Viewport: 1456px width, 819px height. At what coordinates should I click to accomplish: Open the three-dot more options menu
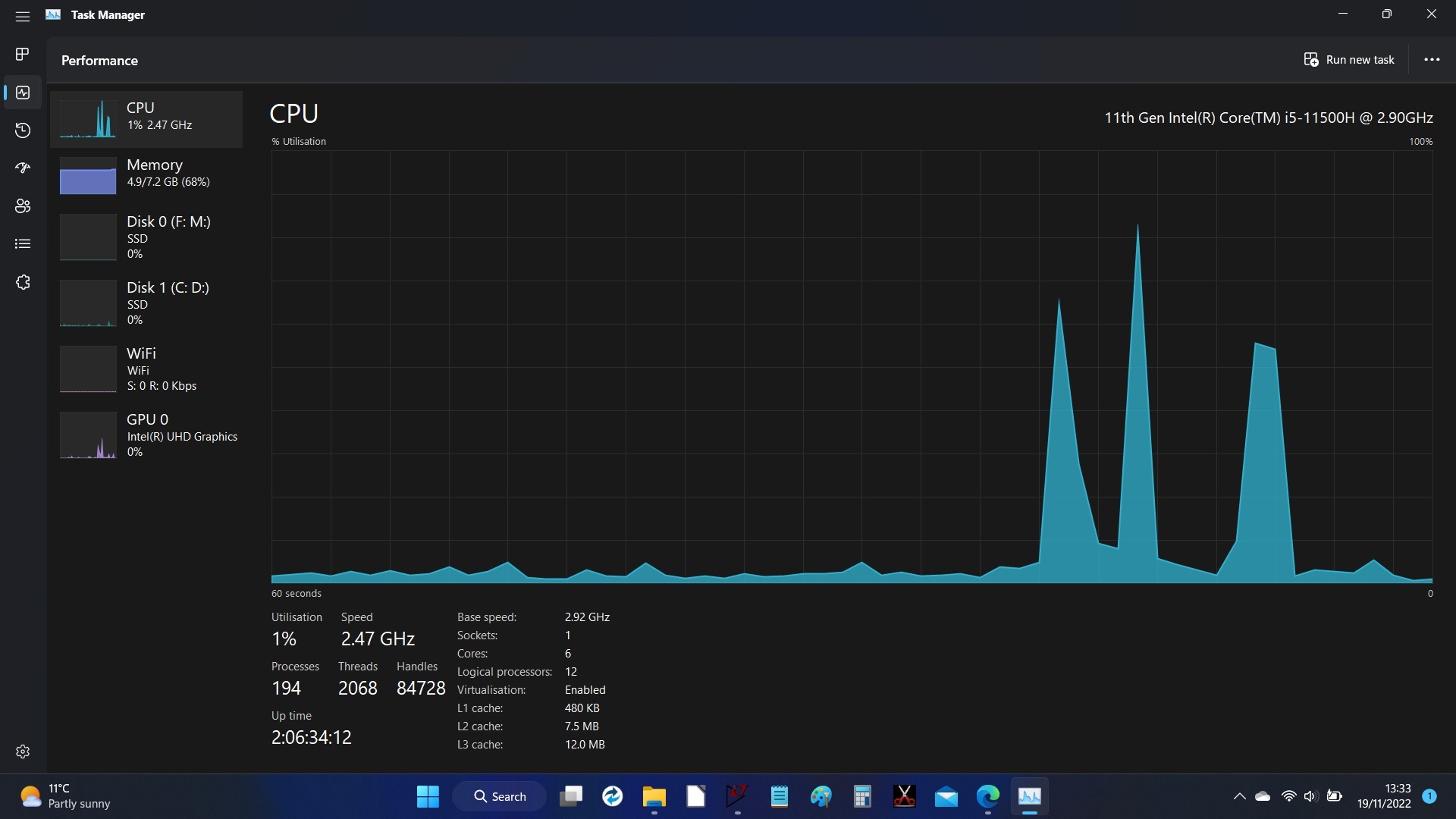[x=1432, y=60]
